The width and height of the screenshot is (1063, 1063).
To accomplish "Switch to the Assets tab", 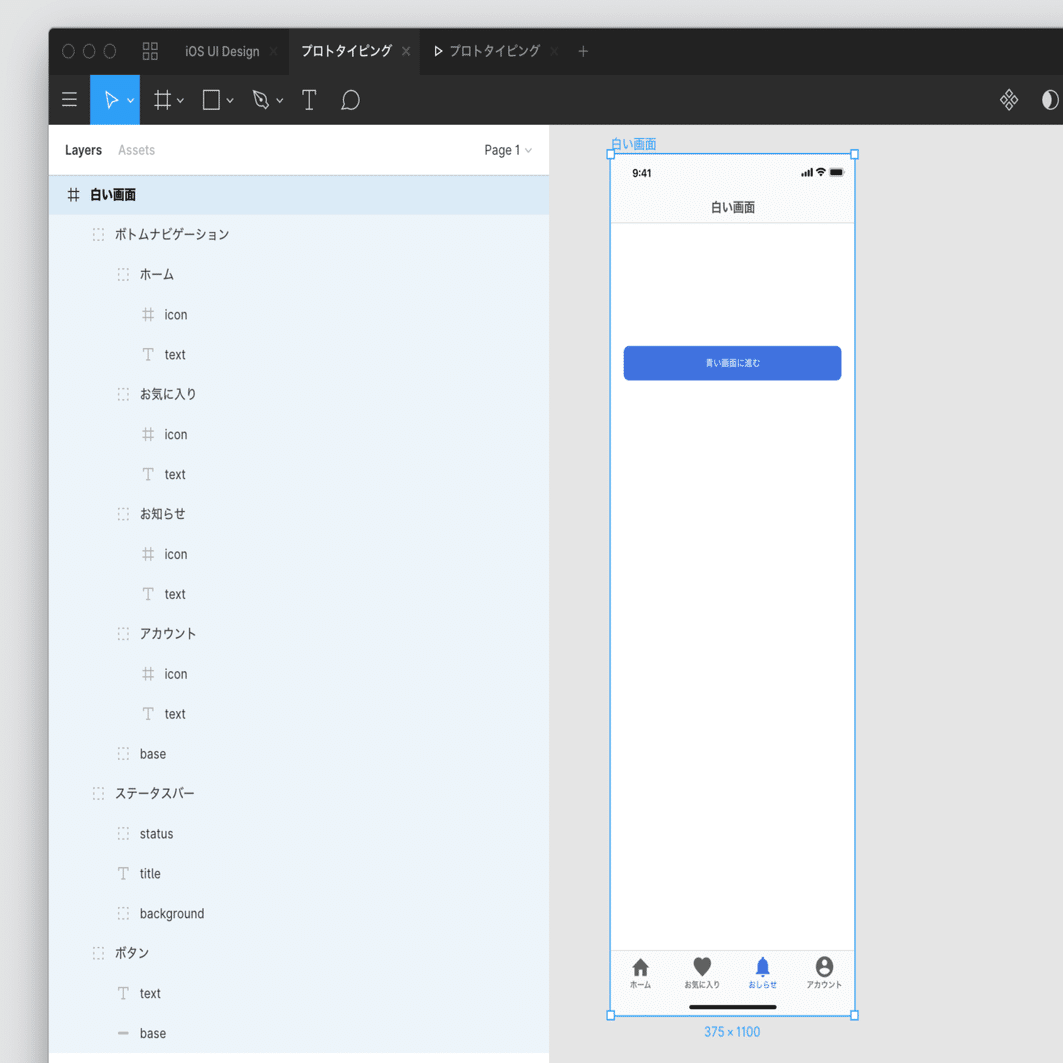I will click(136, 150).
